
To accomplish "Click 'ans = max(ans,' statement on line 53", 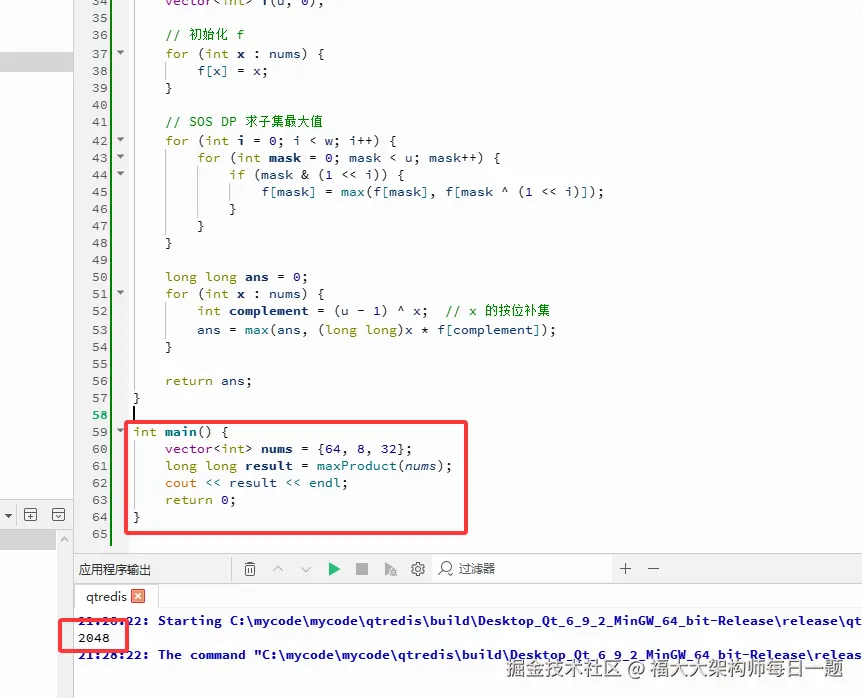I will point(377,330).
